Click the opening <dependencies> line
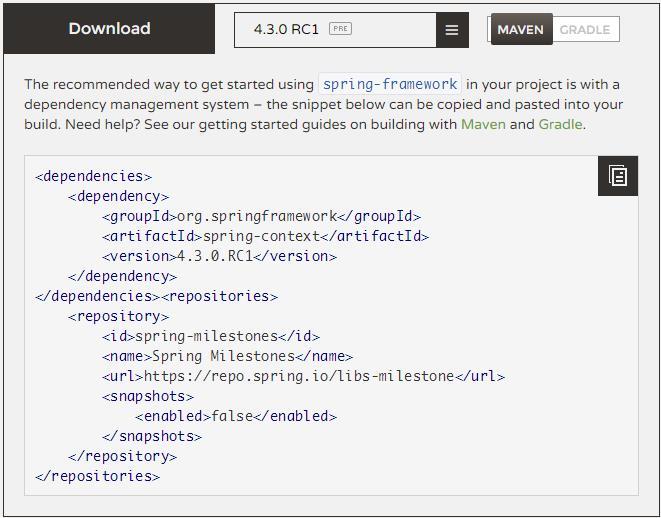The height and width of the screenshot is (518, 661). [x=94, y=176]
